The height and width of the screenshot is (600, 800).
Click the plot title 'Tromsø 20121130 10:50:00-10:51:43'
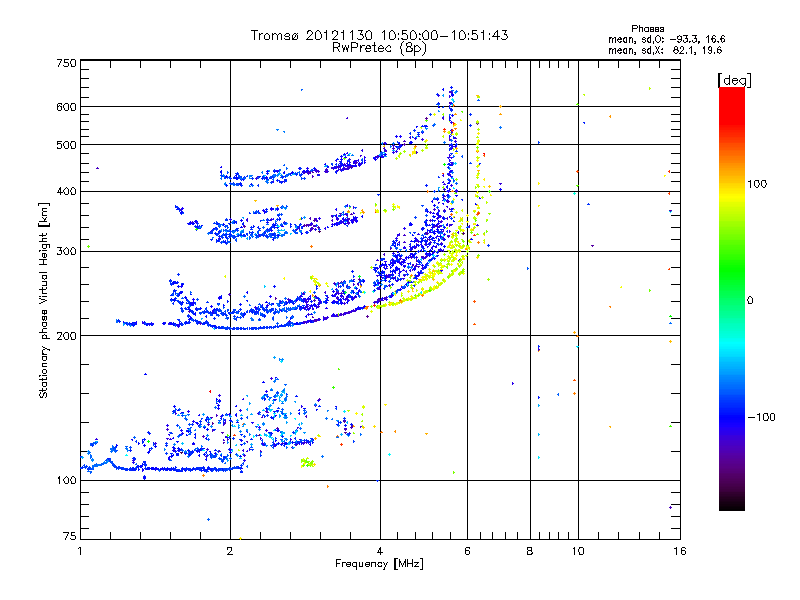[379, 35]
